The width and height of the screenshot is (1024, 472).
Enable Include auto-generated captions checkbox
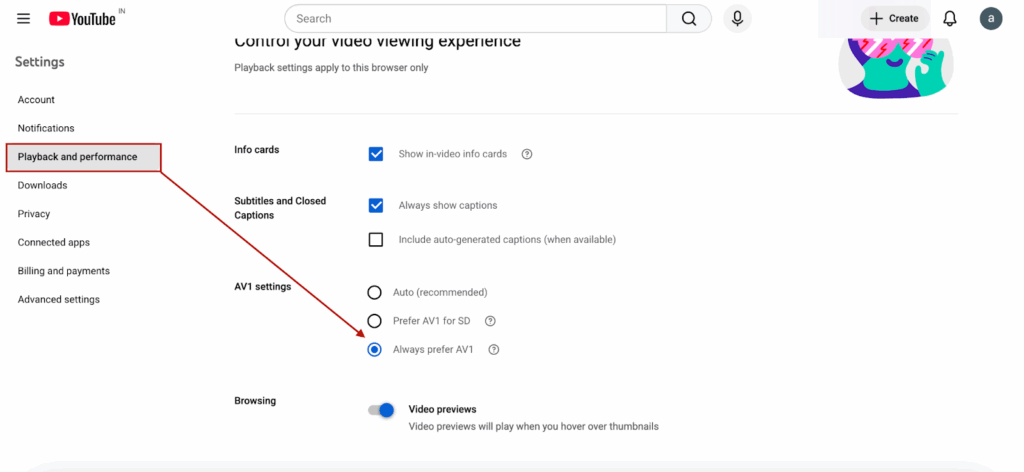(x=376, y=240)
